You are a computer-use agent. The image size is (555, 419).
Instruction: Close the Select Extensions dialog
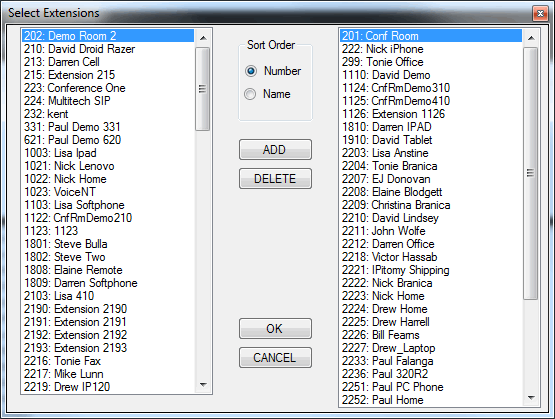(x=540, y=13)
